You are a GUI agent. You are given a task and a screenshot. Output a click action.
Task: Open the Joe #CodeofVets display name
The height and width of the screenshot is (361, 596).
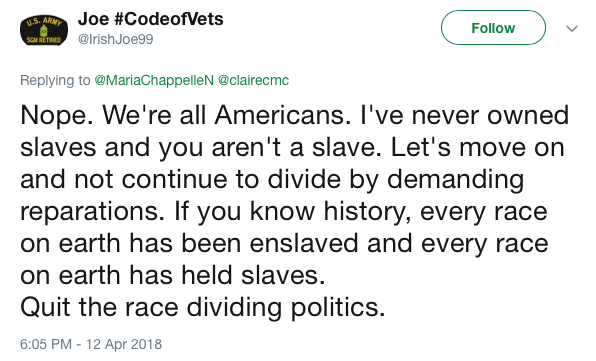coord(151,19)
